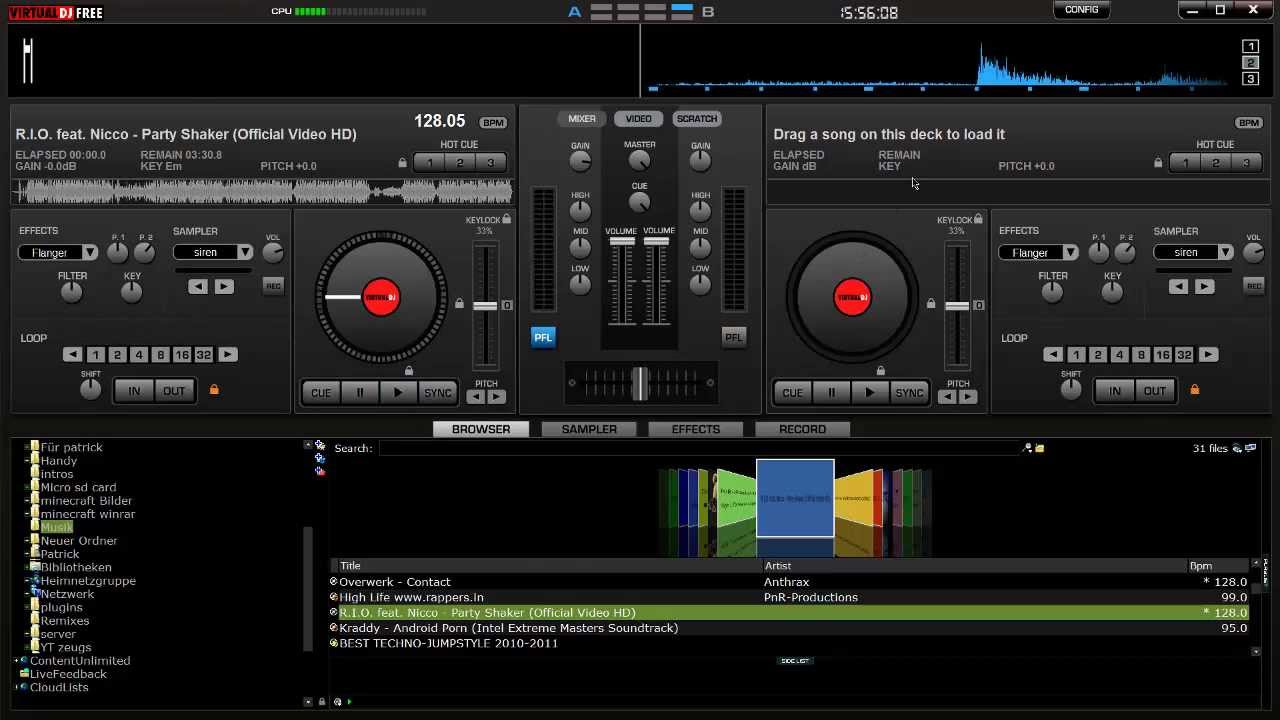Open the CONFIG settings
Image resolution: width=1280 pixels, height=720 pixels.
(x=1082, y=10)
